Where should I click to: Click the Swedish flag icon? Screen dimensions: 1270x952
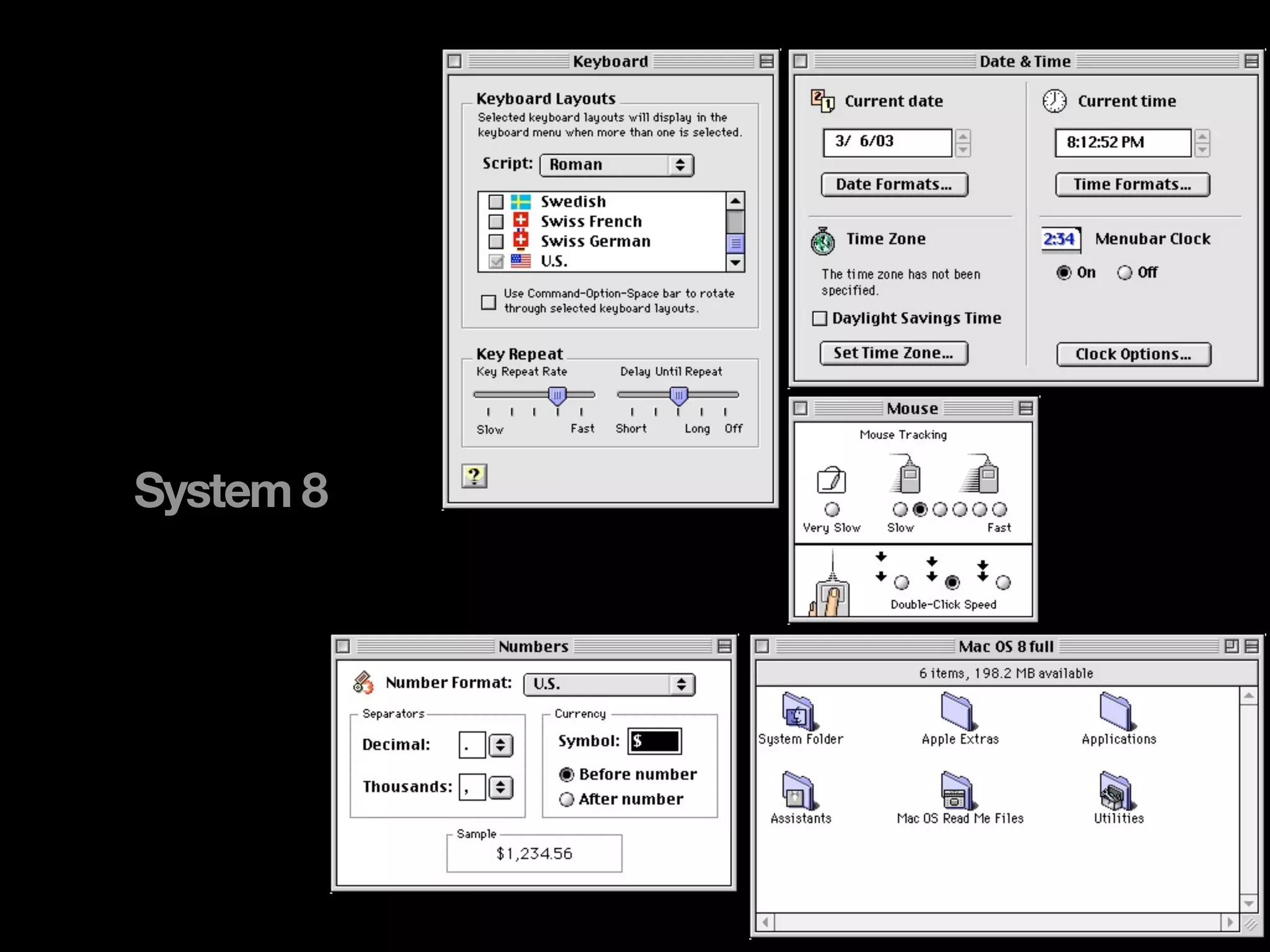521,201
